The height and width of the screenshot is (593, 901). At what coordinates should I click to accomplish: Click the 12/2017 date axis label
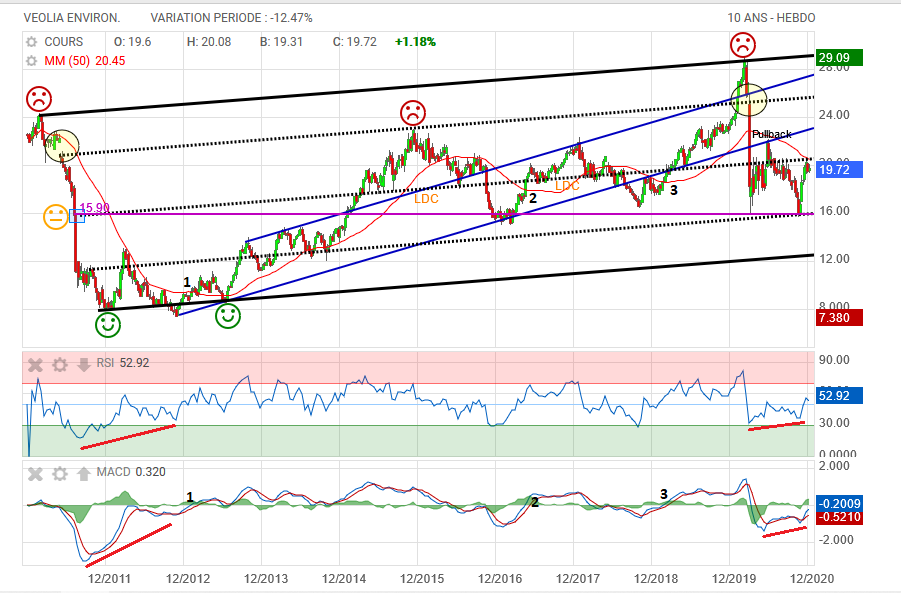[x=578, y=579]
